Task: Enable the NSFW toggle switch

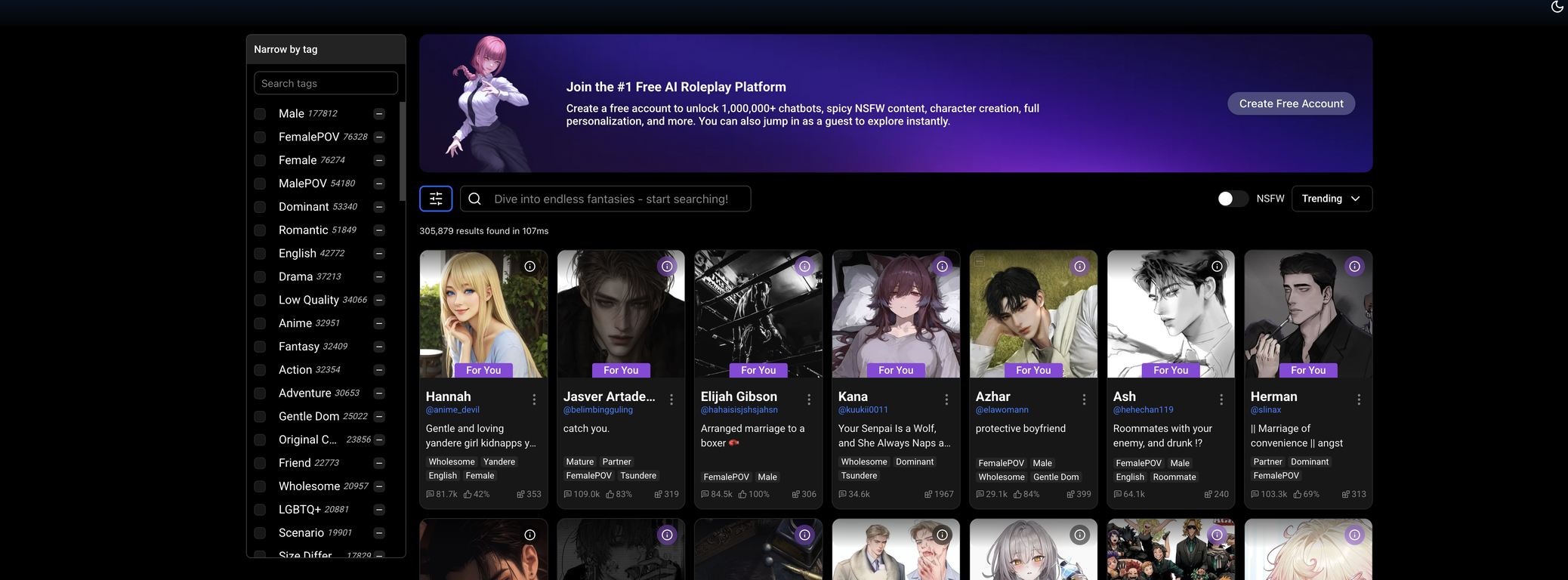Action: click(1232, 199)
